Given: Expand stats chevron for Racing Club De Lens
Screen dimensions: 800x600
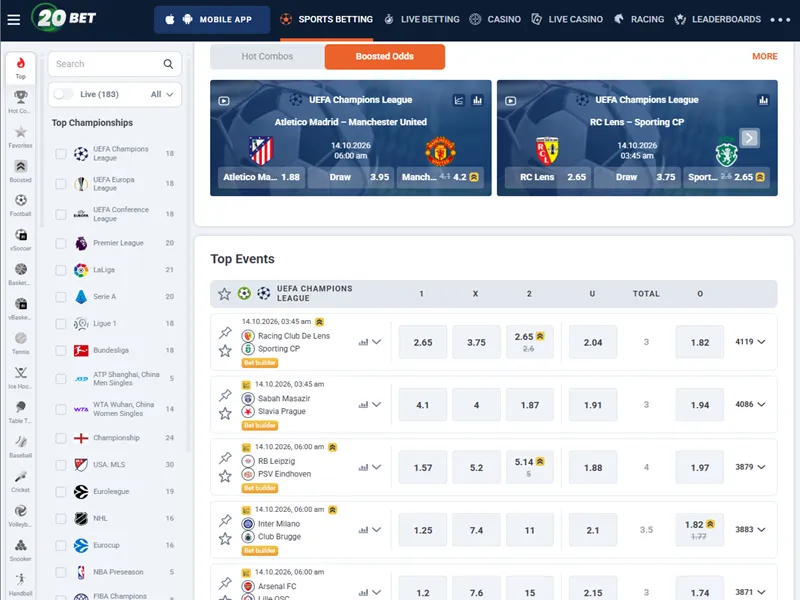Looking at the screenshot, I should pyautogui.click(x=377, y=342).
